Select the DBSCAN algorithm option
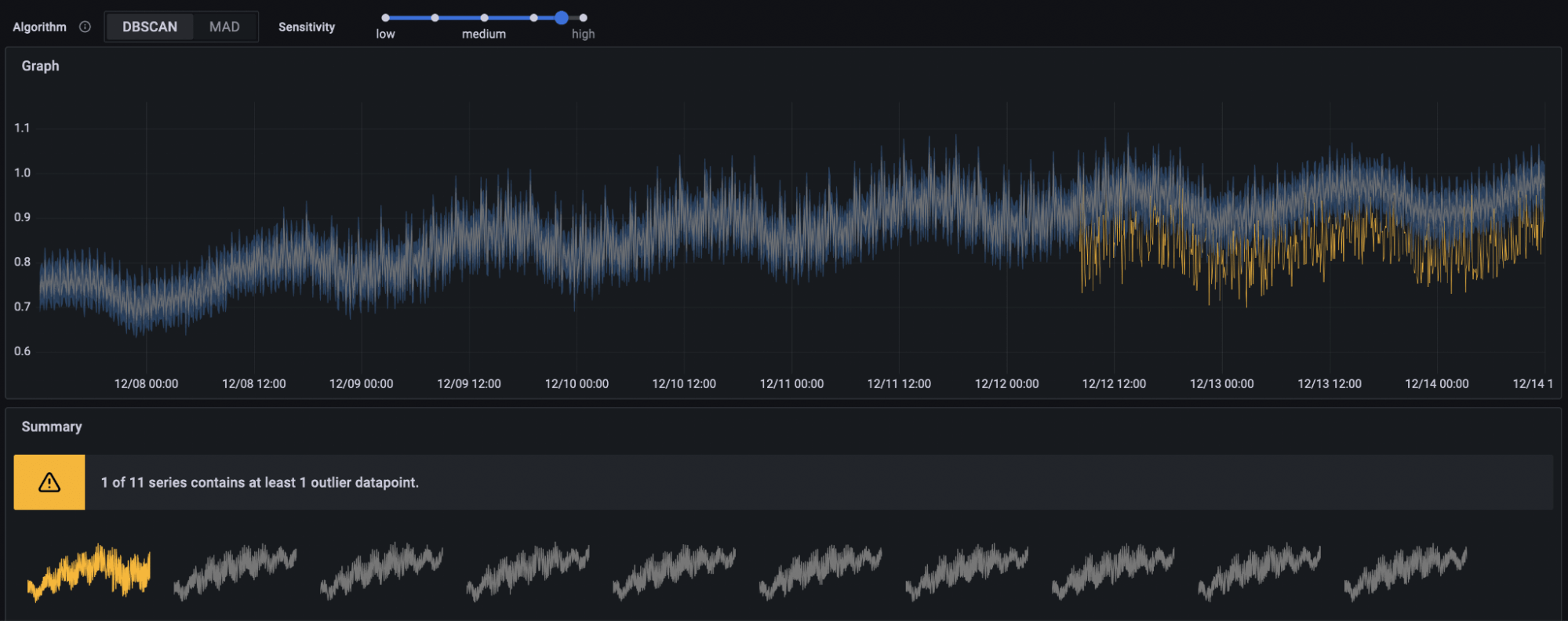Image resolution: width=1568 pixels, height=621 pixels. click(x=150, y=27)
